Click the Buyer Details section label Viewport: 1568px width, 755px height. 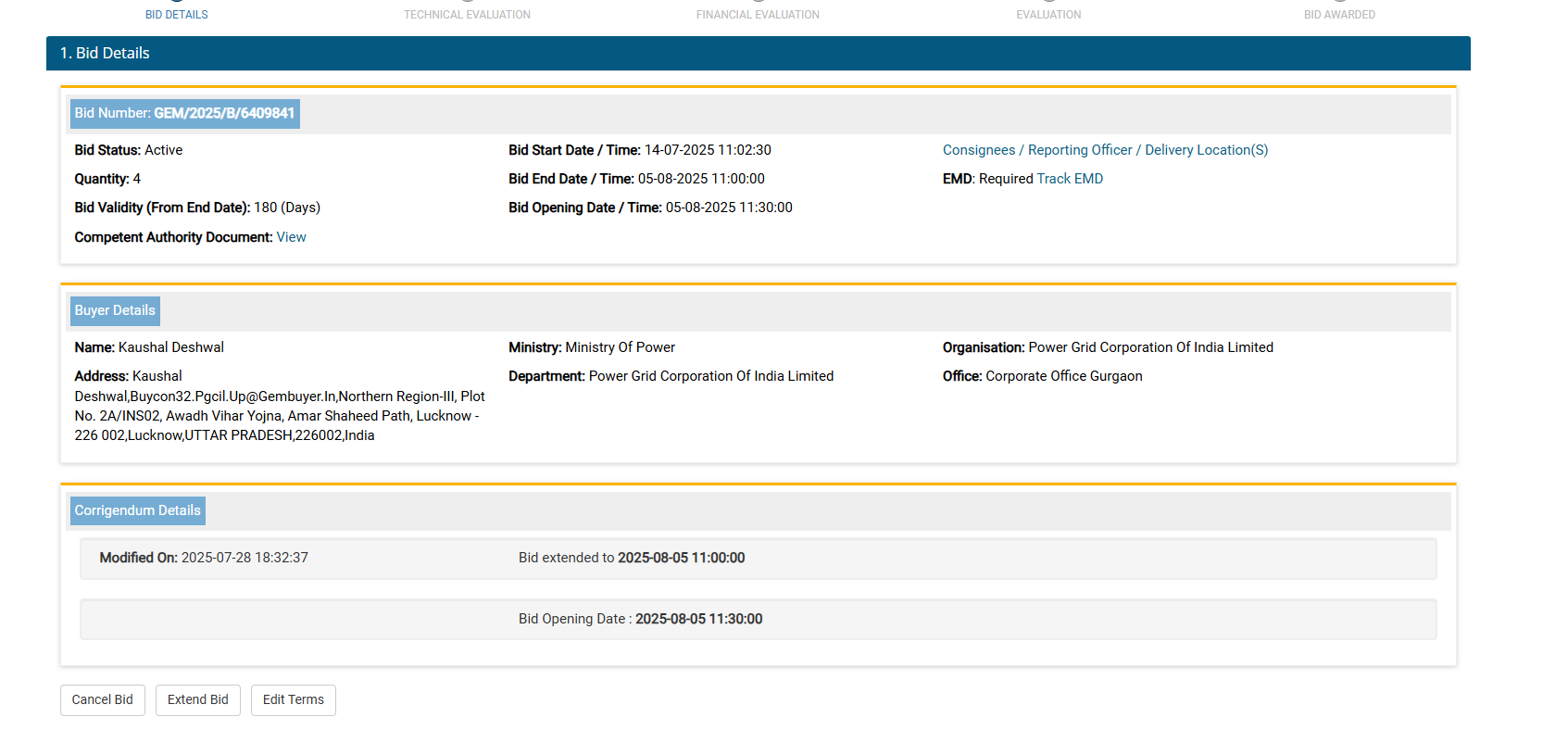[x=115, y=310]
